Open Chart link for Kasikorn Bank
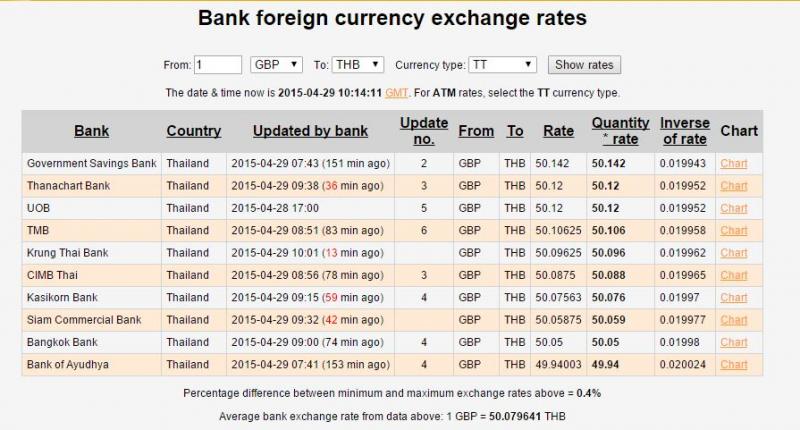800x430 pixels. point(734,298)
